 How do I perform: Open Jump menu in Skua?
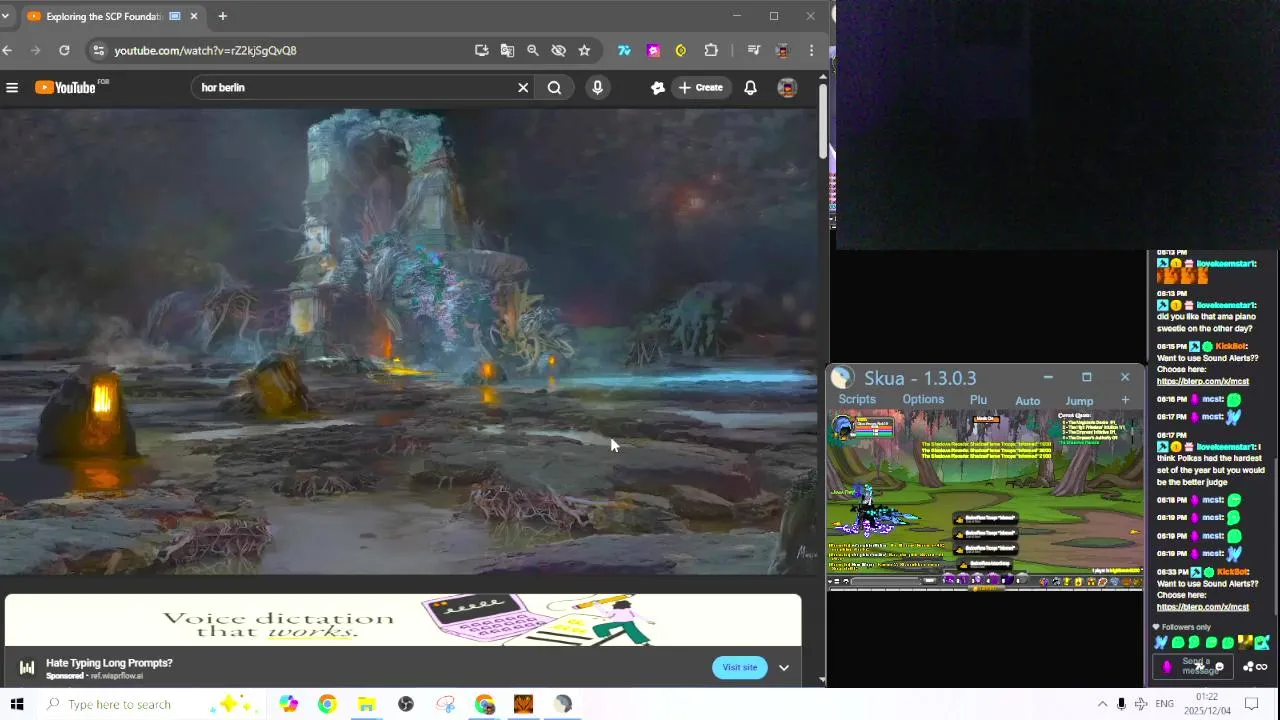[1079, 401]
